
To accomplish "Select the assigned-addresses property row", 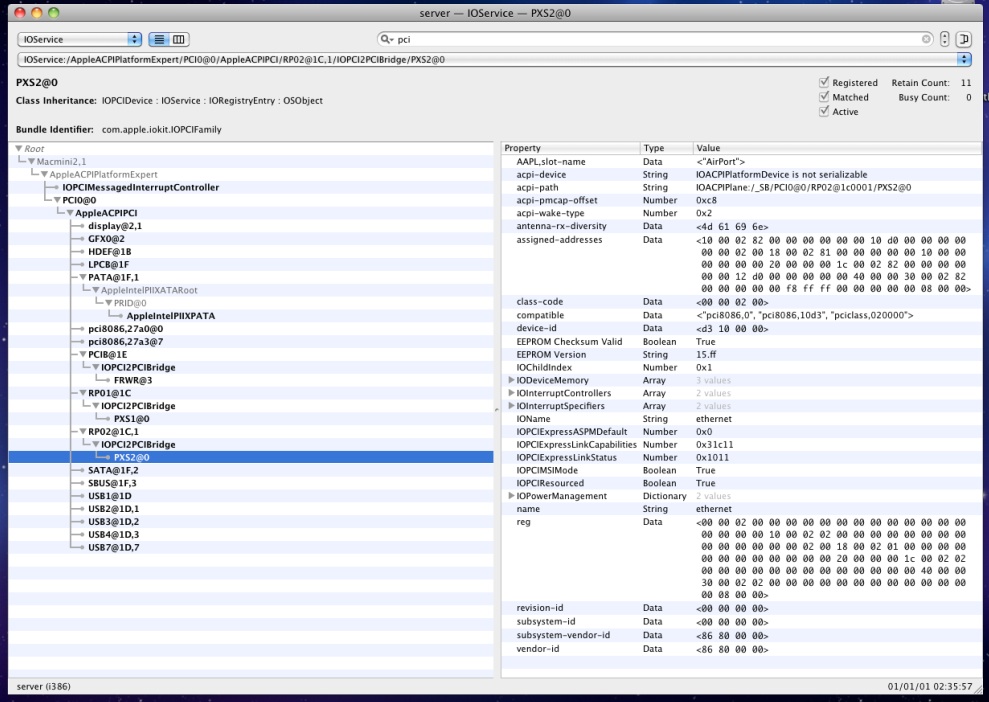I will coord(741,264).
